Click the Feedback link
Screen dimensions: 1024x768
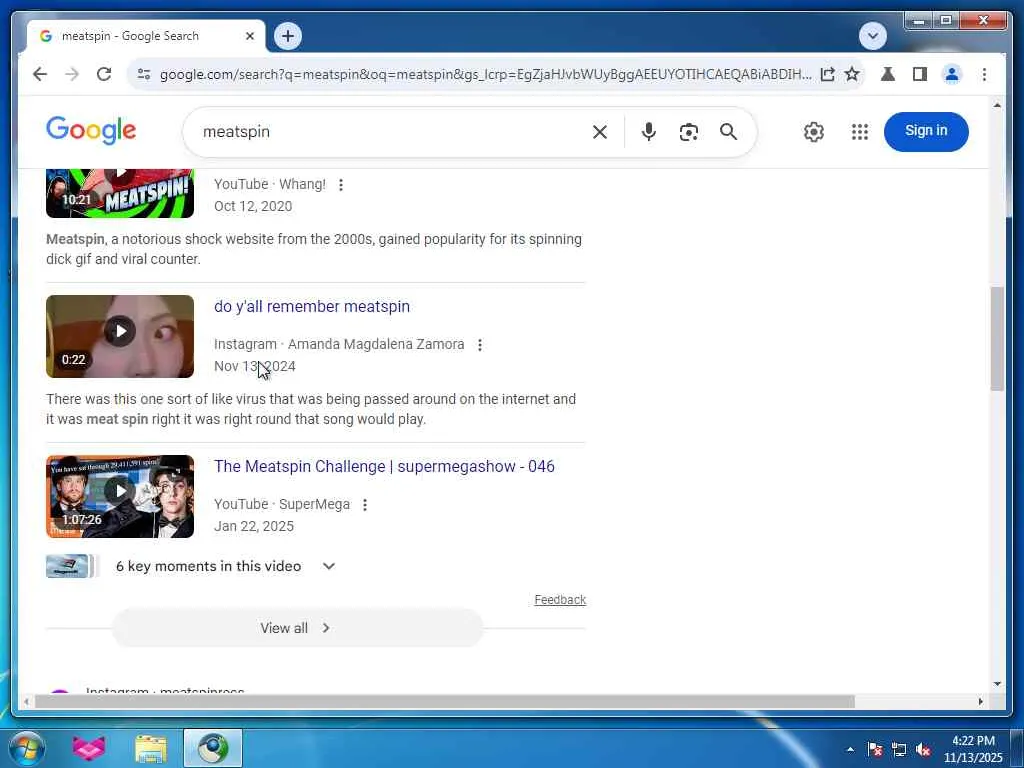(560, 600)
